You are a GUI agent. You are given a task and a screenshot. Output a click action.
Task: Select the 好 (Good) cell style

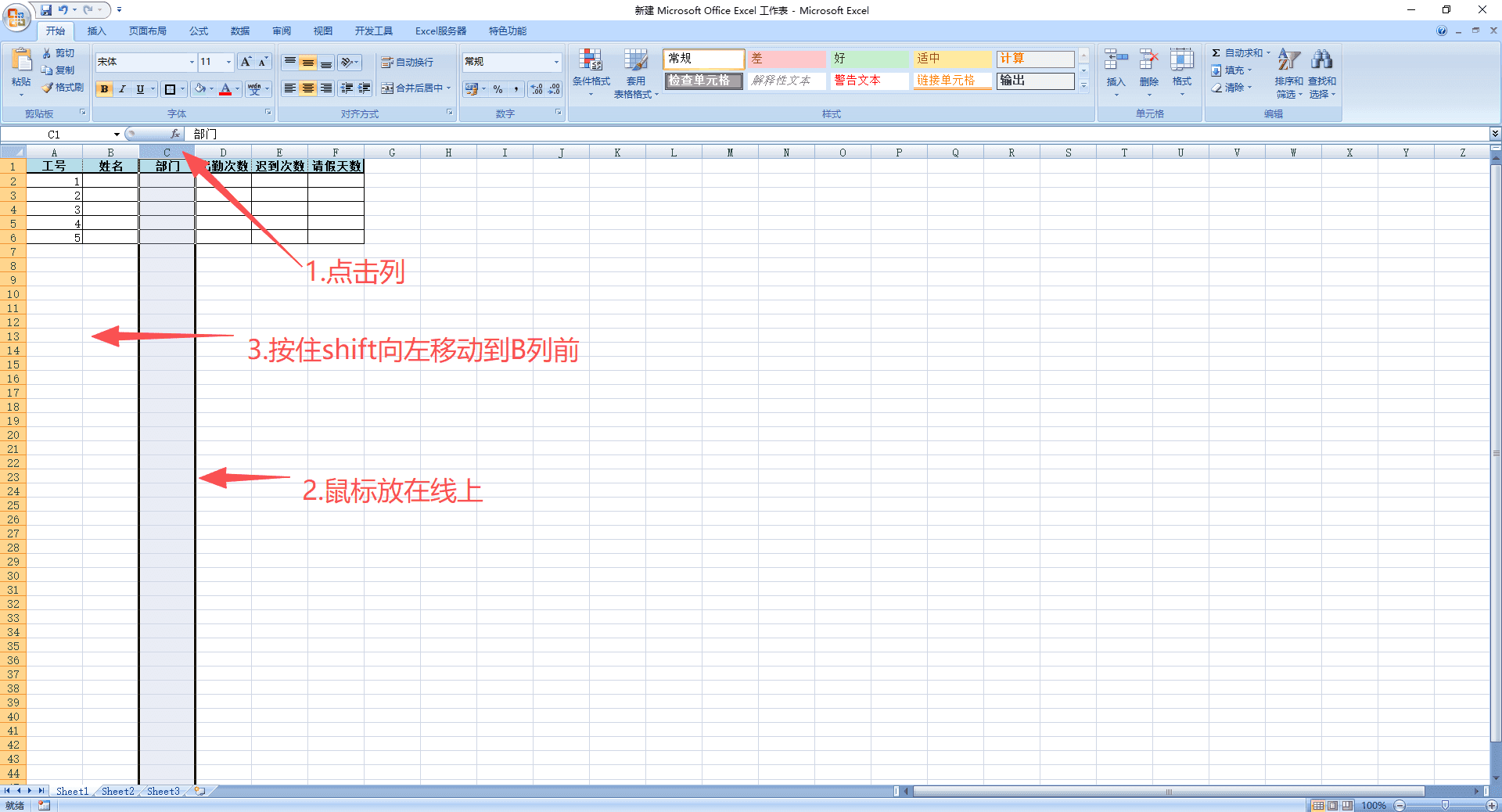point(869,59)
